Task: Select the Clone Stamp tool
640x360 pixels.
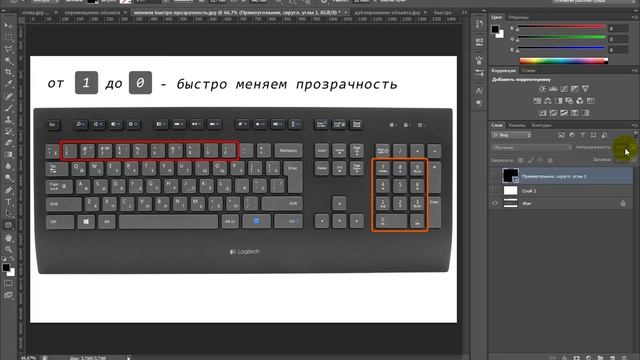Action: coord(8,120)
